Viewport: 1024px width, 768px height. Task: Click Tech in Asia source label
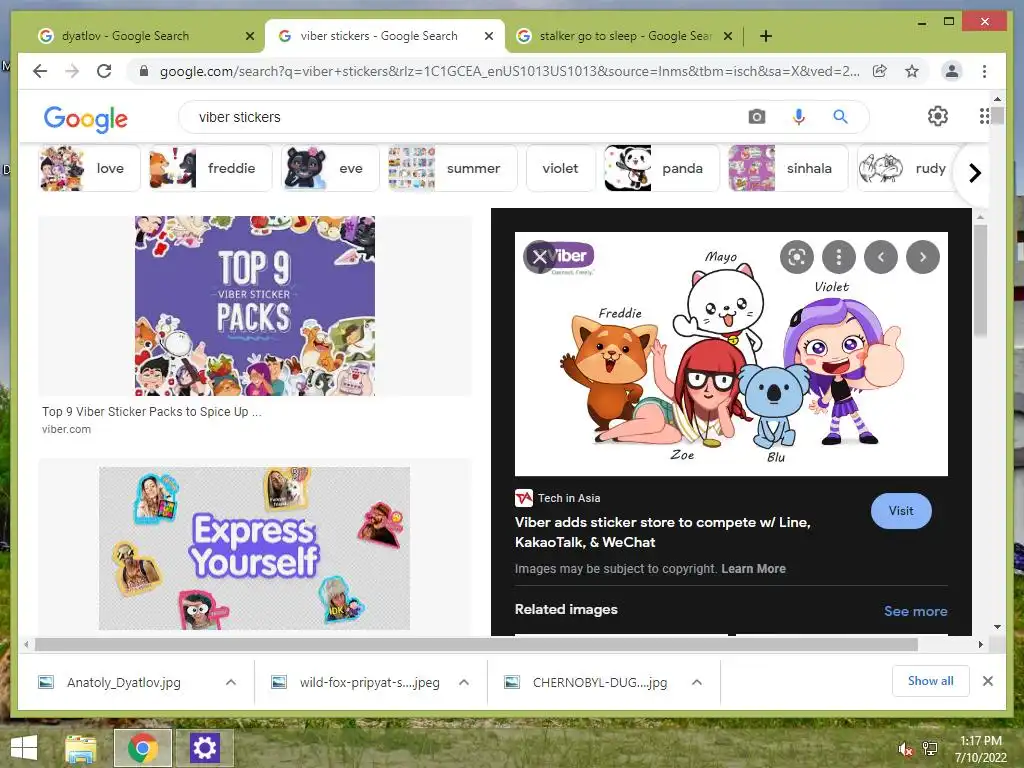[569, 498]
